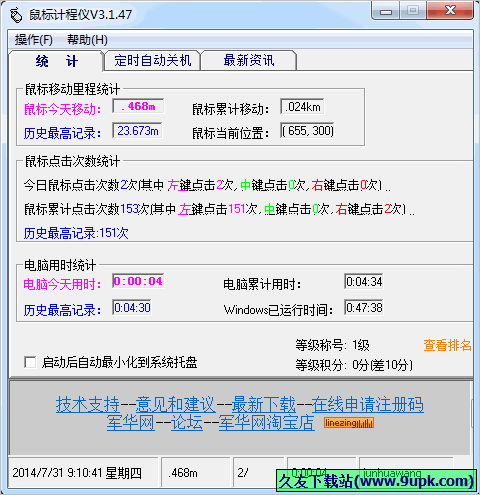This screenshot has height=495, width=480.
Task: Switch to the 最新资讯 tab
Action: pos(248,61)
